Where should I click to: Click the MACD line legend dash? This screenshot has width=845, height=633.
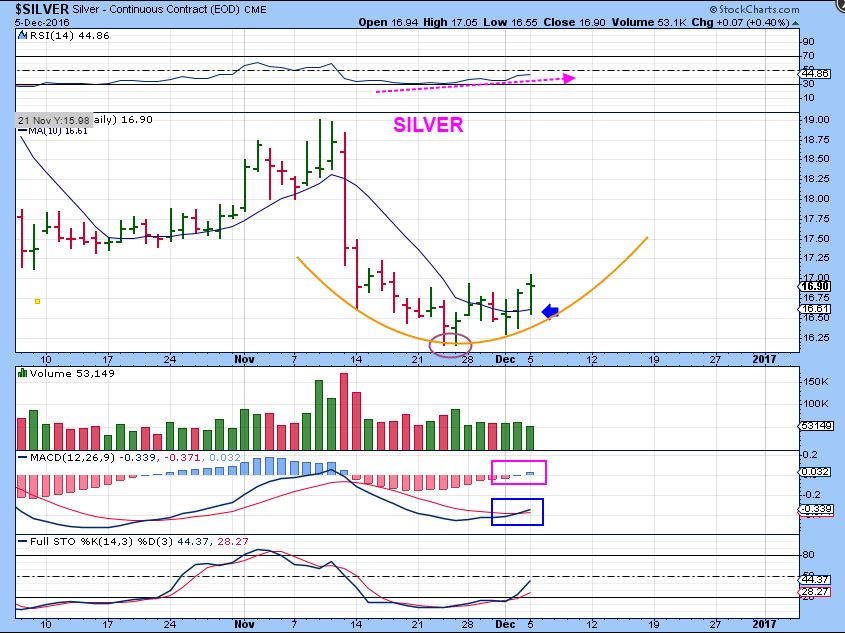pyautogui.click(x=23, y=457)
